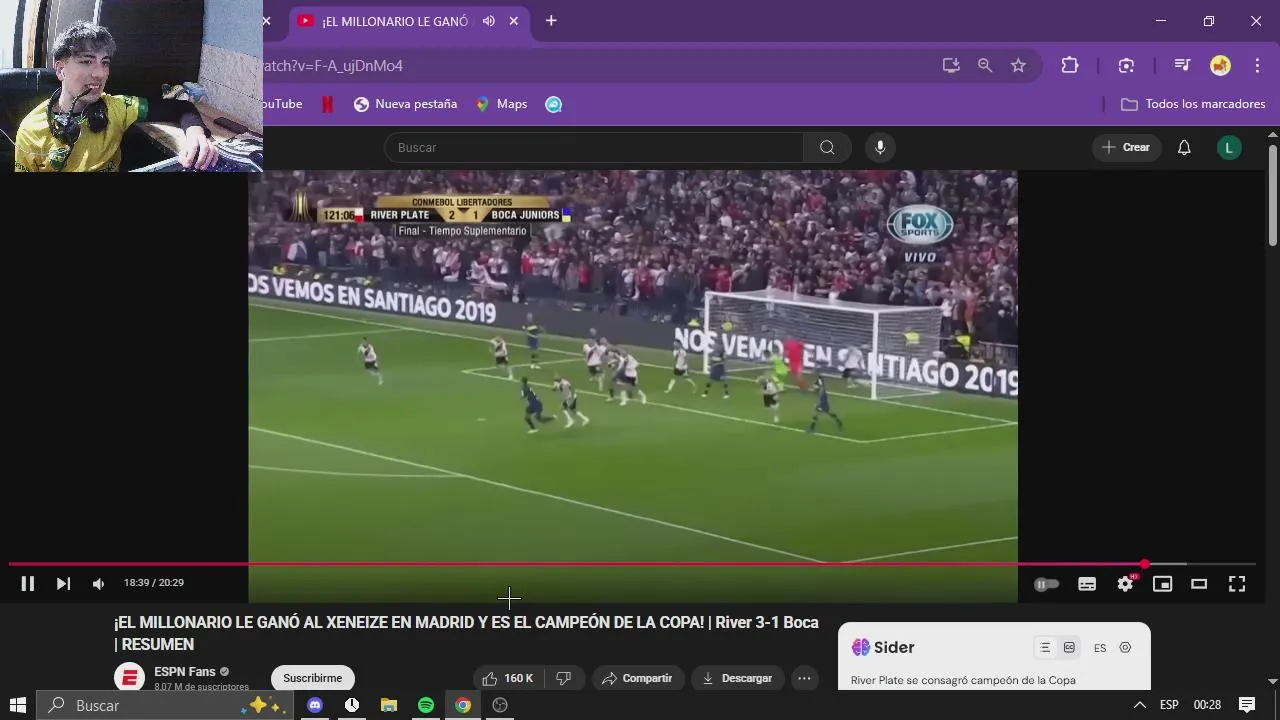Open the media control icon in toolbar
The width and height of the screenshot is (1280, 720).
click(x=1182, y=65)
